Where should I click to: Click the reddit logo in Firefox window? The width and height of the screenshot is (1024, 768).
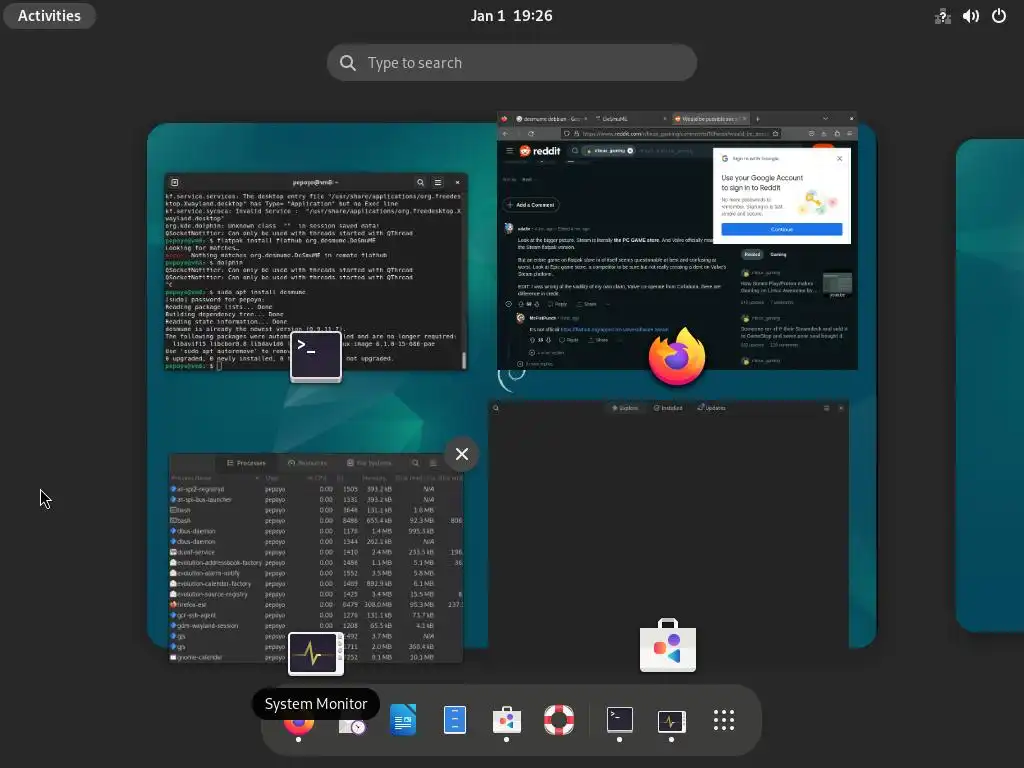pyautogui.click(x=539, y=151)
